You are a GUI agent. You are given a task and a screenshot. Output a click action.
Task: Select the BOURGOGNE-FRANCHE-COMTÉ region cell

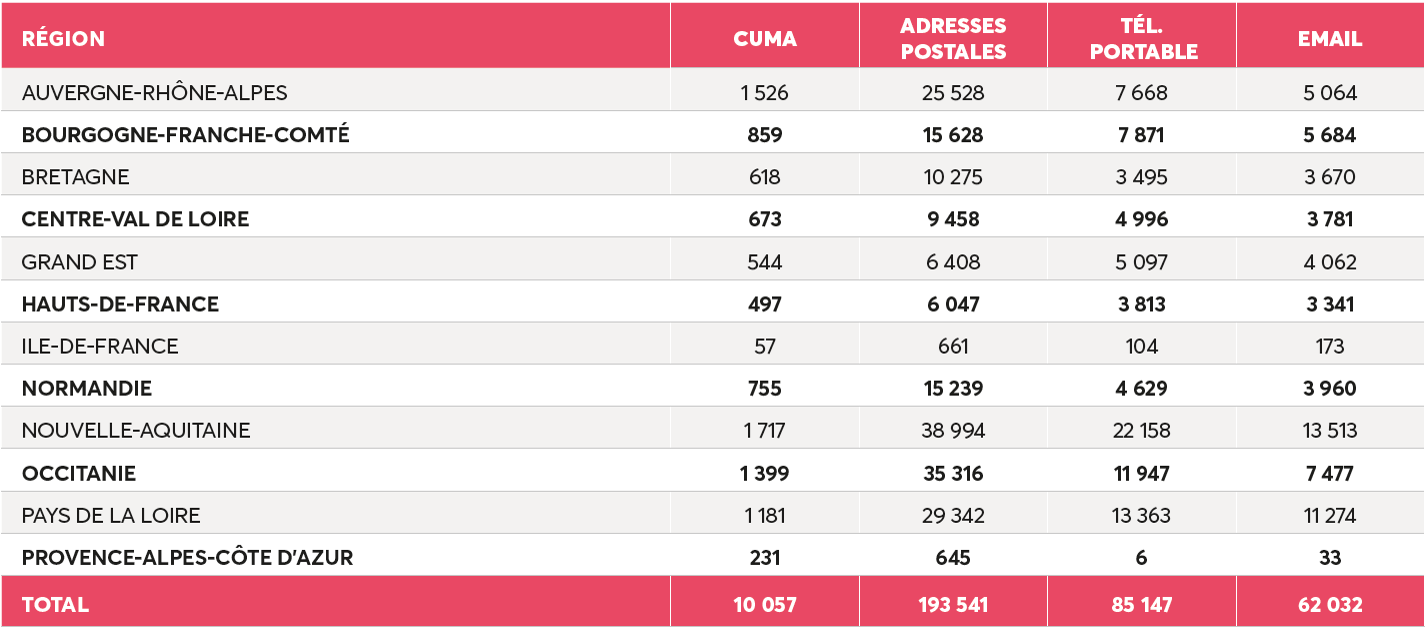click(186, 135)
